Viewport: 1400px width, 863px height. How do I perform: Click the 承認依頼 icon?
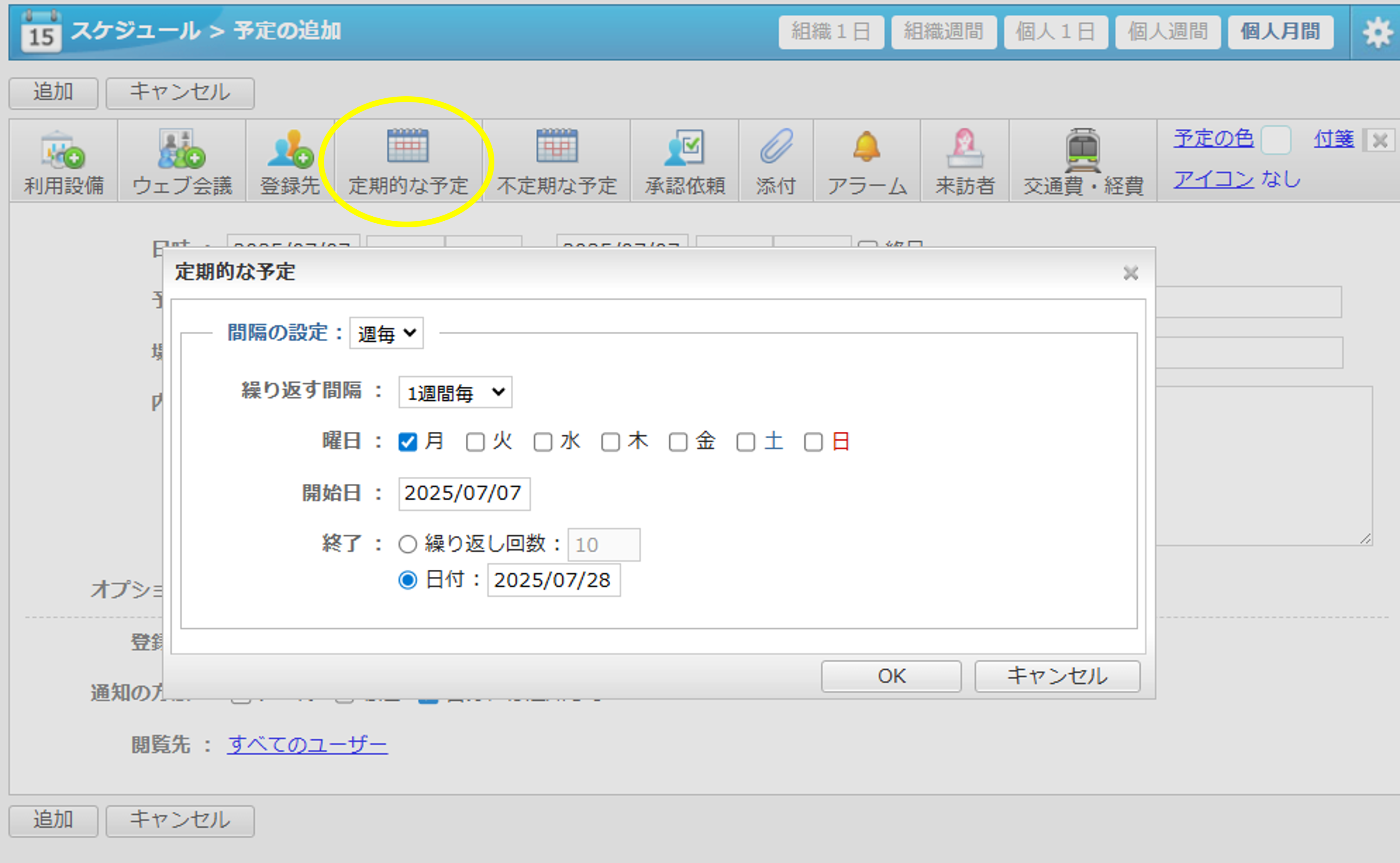tap(684, 161)
